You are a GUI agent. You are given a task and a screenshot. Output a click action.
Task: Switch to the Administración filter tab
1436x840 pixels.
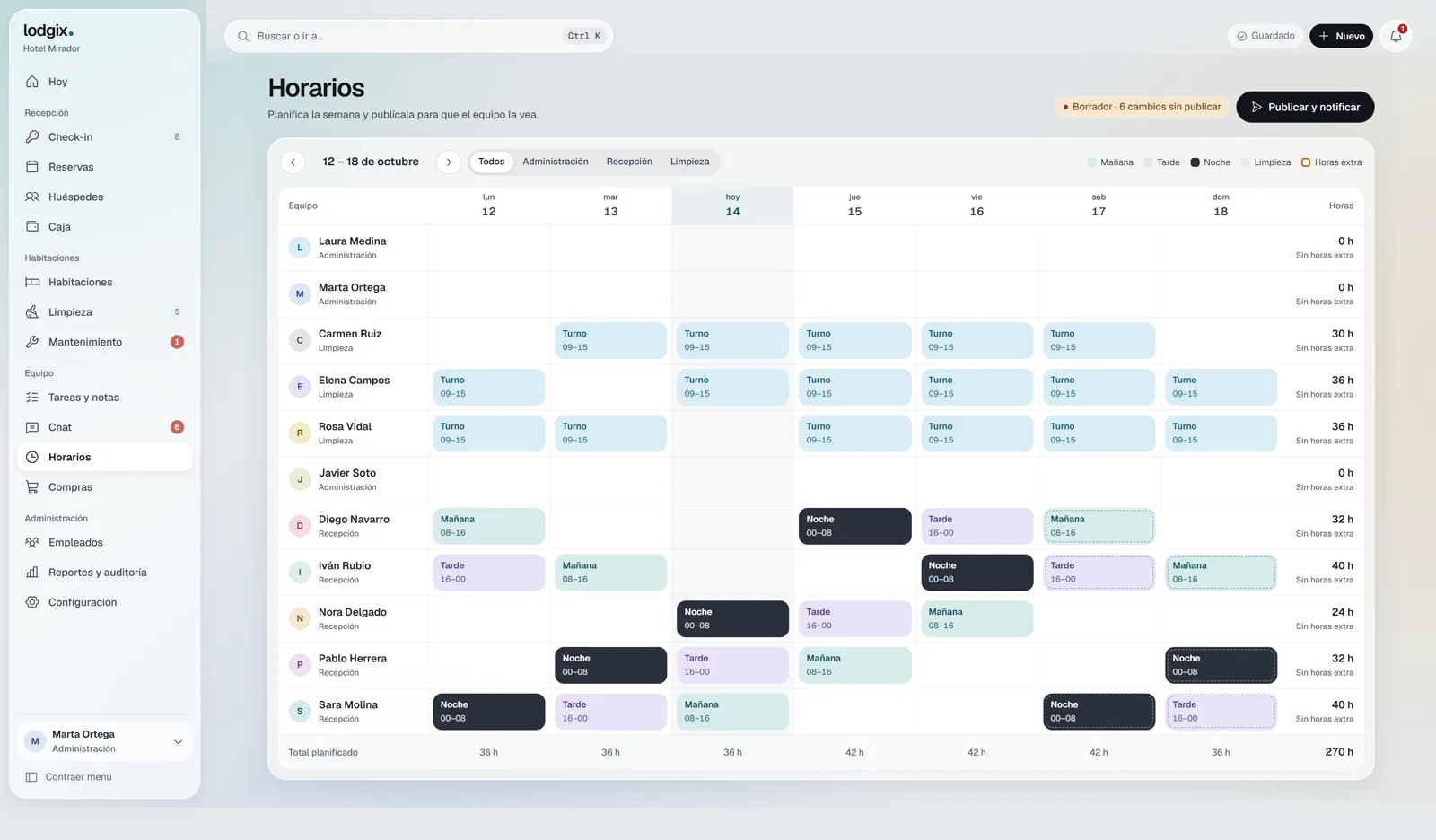point(556,162)
